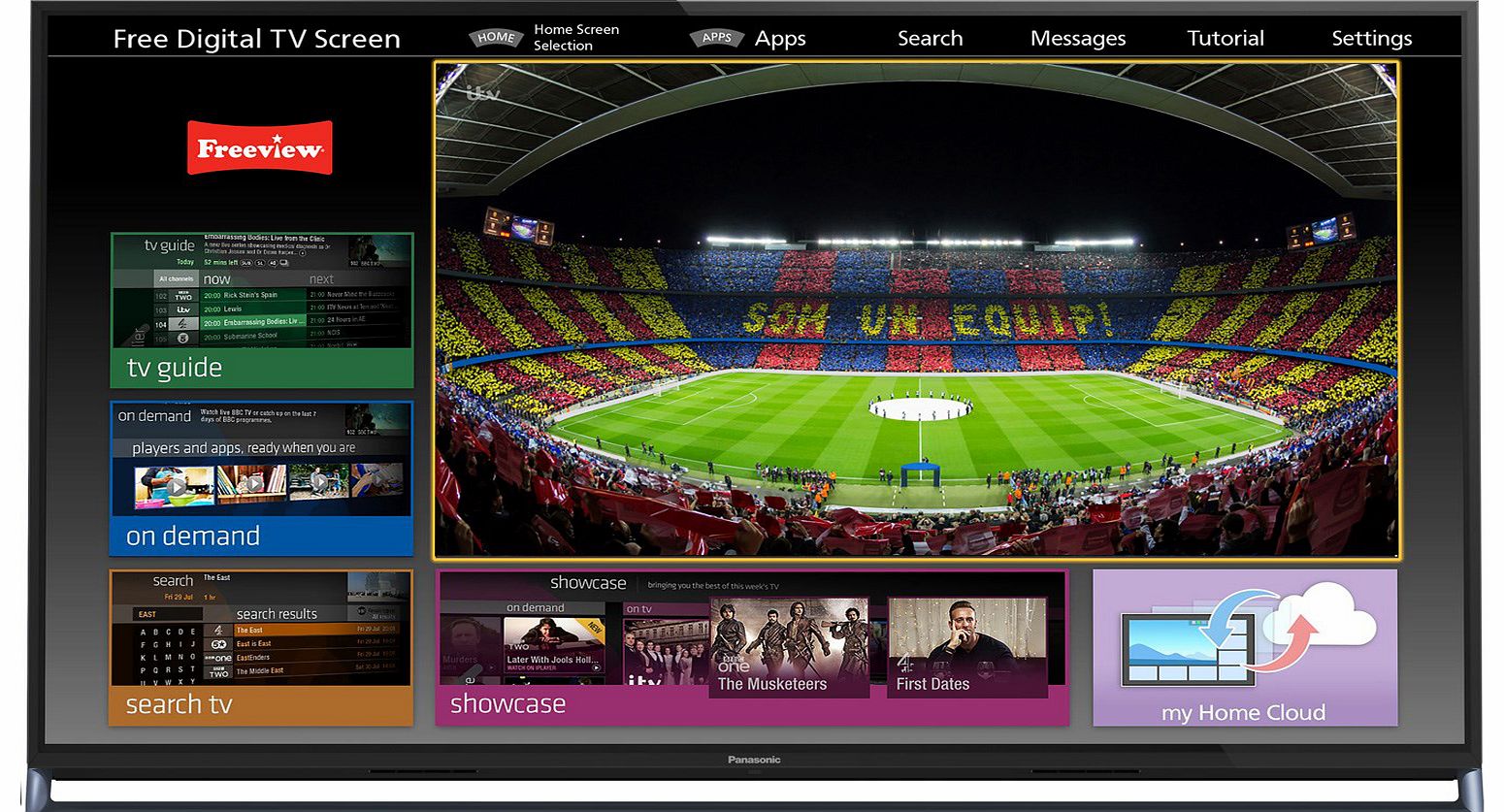Open the on demand tile
The width and height of the screenshot is (1504, 812).
tap(261, 478)
